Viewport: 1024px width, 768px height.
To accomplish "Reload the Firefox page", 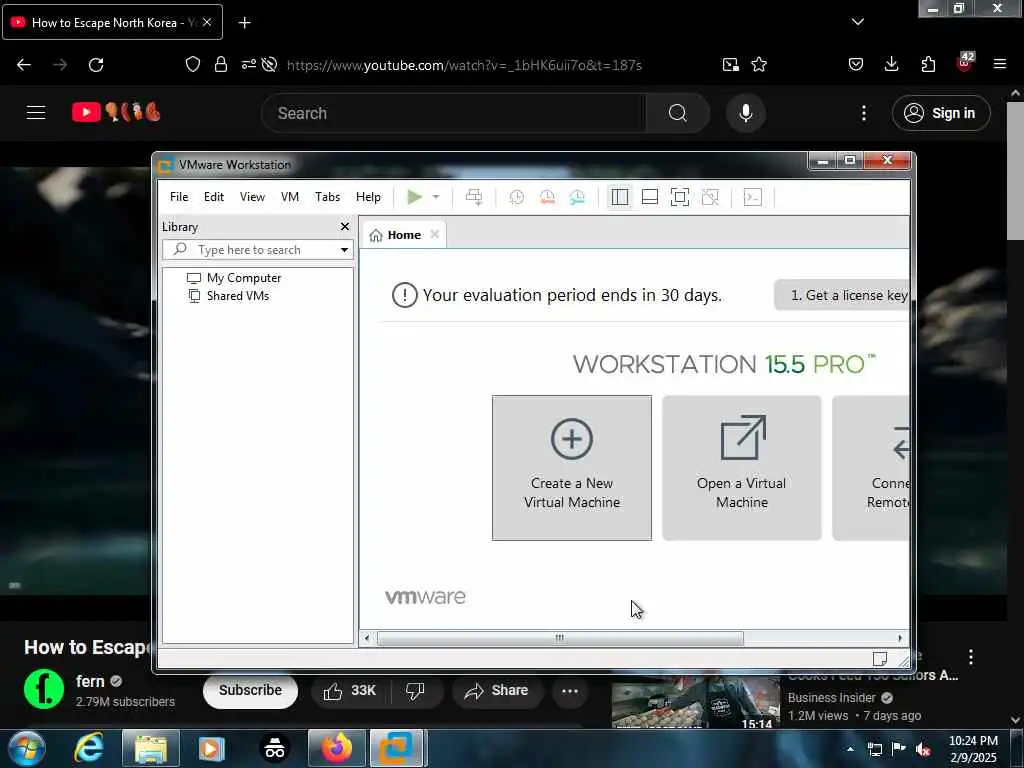I will tap(96, 65).
